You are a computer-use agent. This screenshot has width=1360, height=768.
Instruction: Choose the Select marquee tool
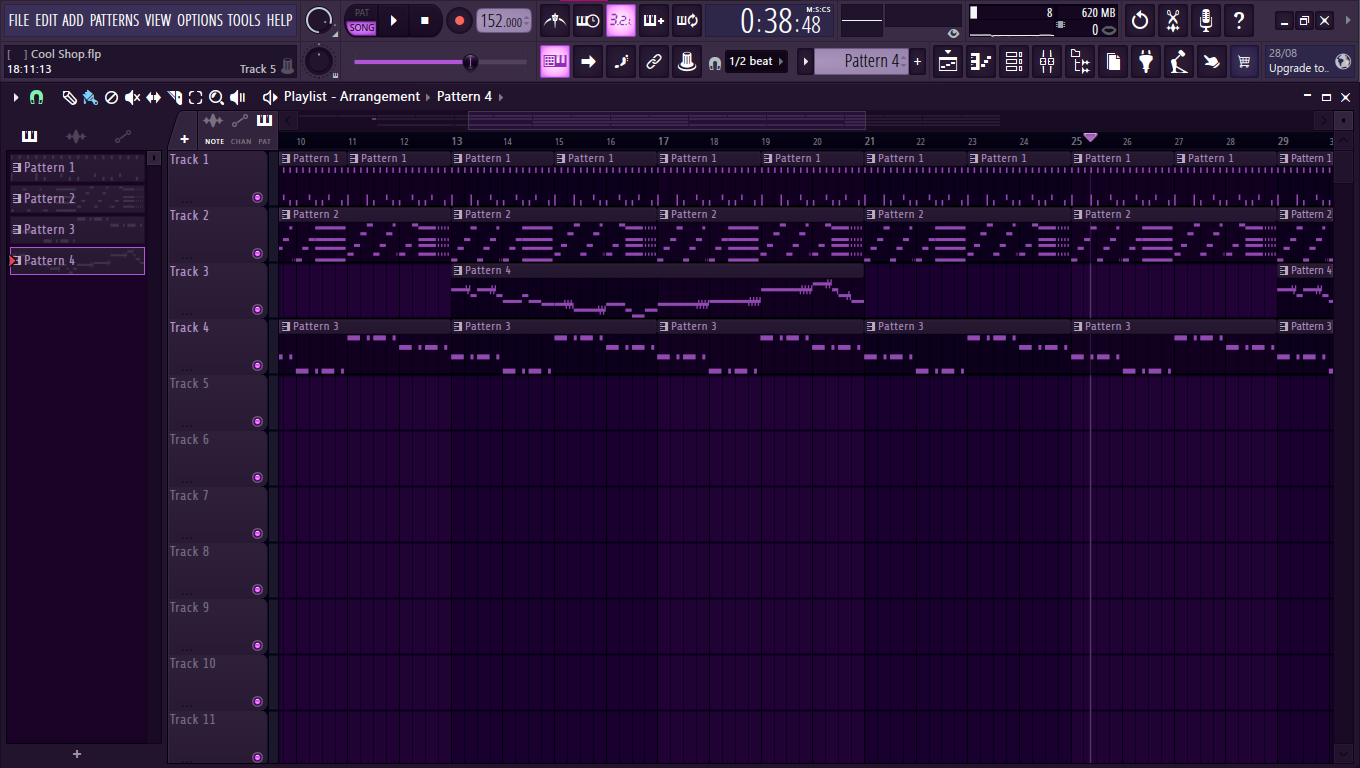[195, 97]
